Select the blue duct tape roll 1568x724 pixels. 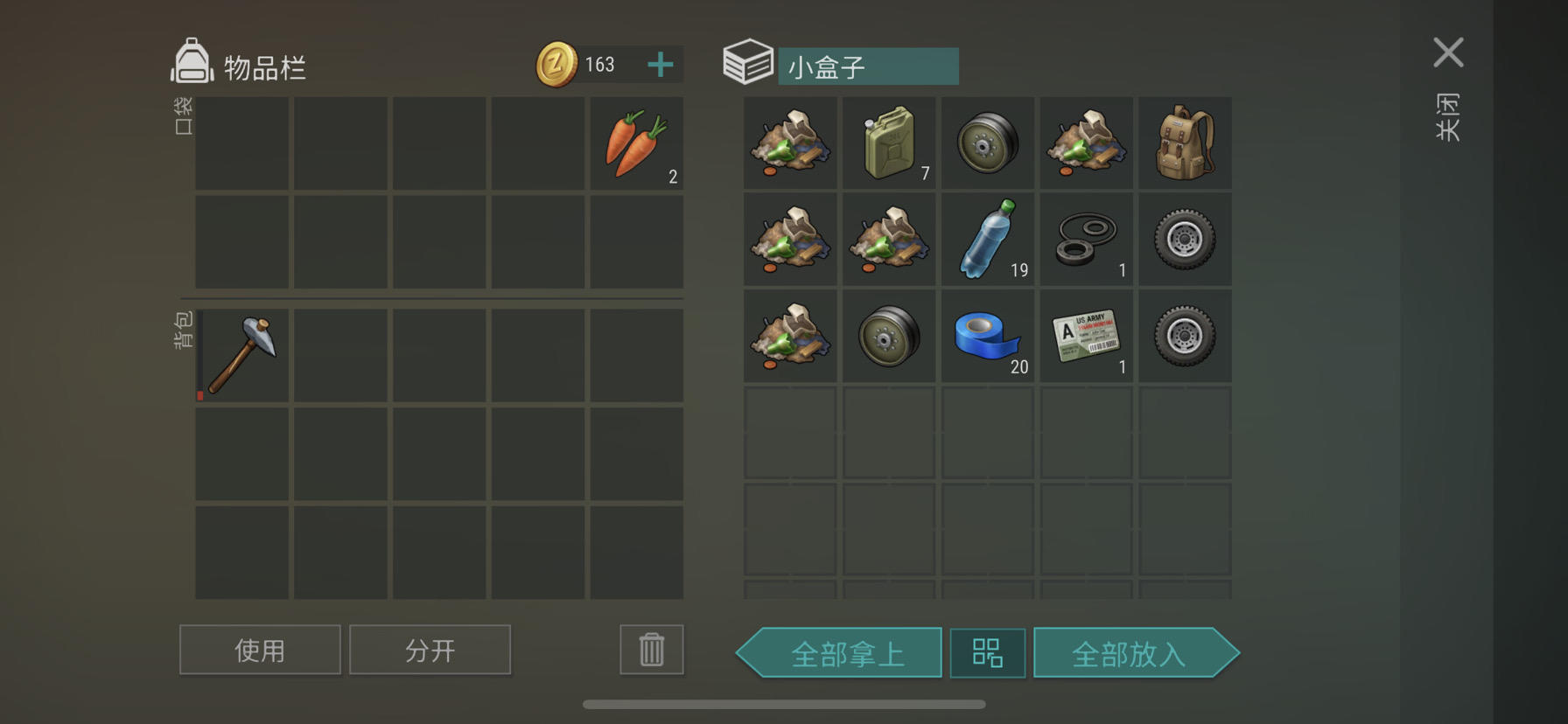pos(988,337)
